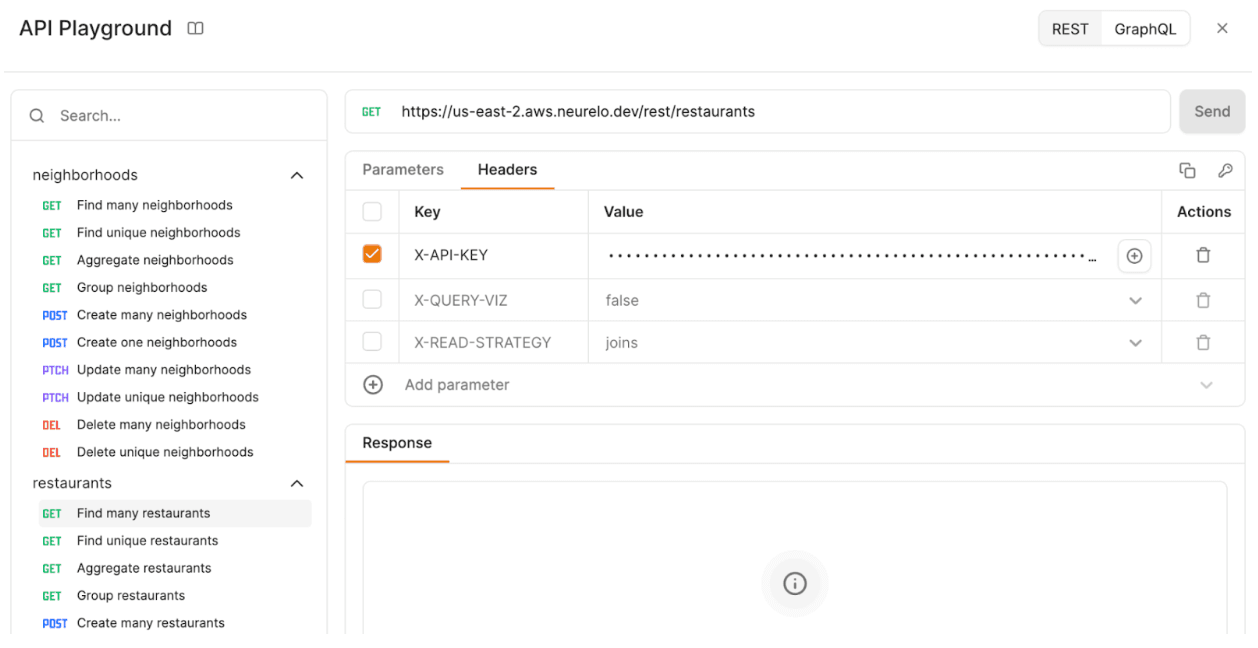Click the copy icon in headers panel
This screenshot has height=648, width=1258.
[1187, 170]
